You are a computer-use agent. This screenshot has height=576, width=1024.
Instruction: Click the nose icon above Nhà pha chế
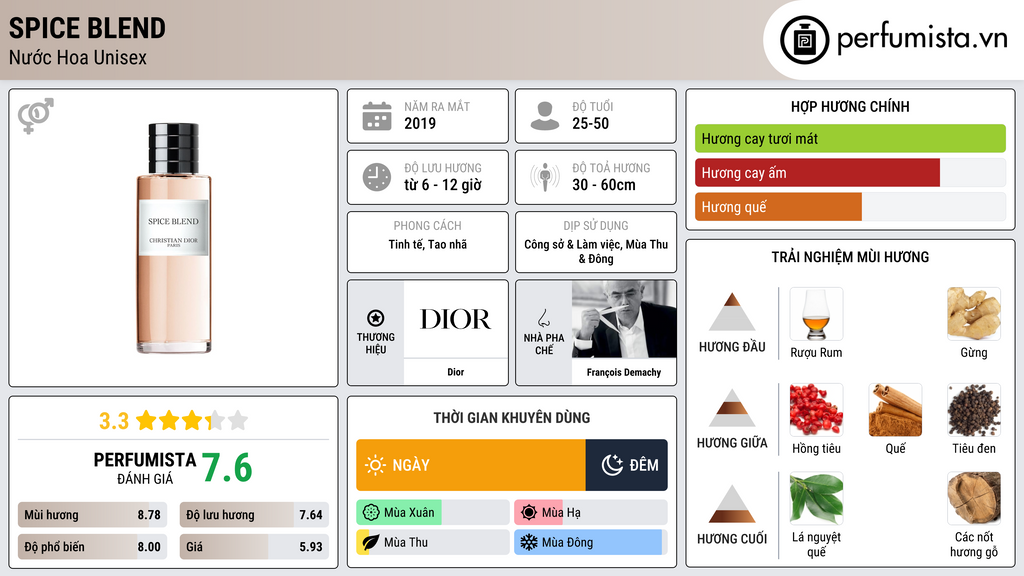click(x=543, y=318)
